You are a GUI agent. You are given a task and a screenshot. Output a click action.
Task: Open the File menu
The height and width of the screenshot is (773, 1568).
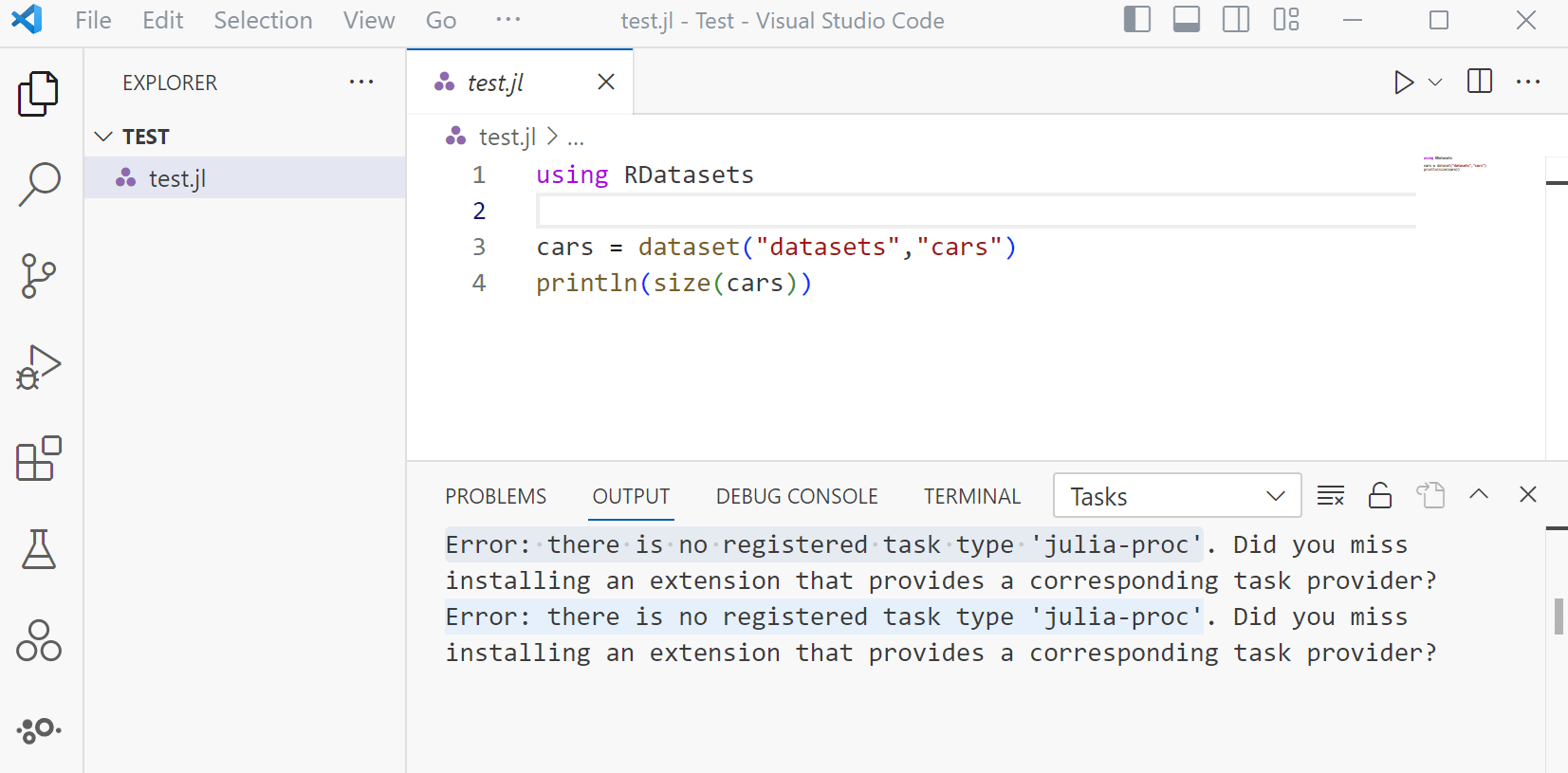click(x=93, y=20)
